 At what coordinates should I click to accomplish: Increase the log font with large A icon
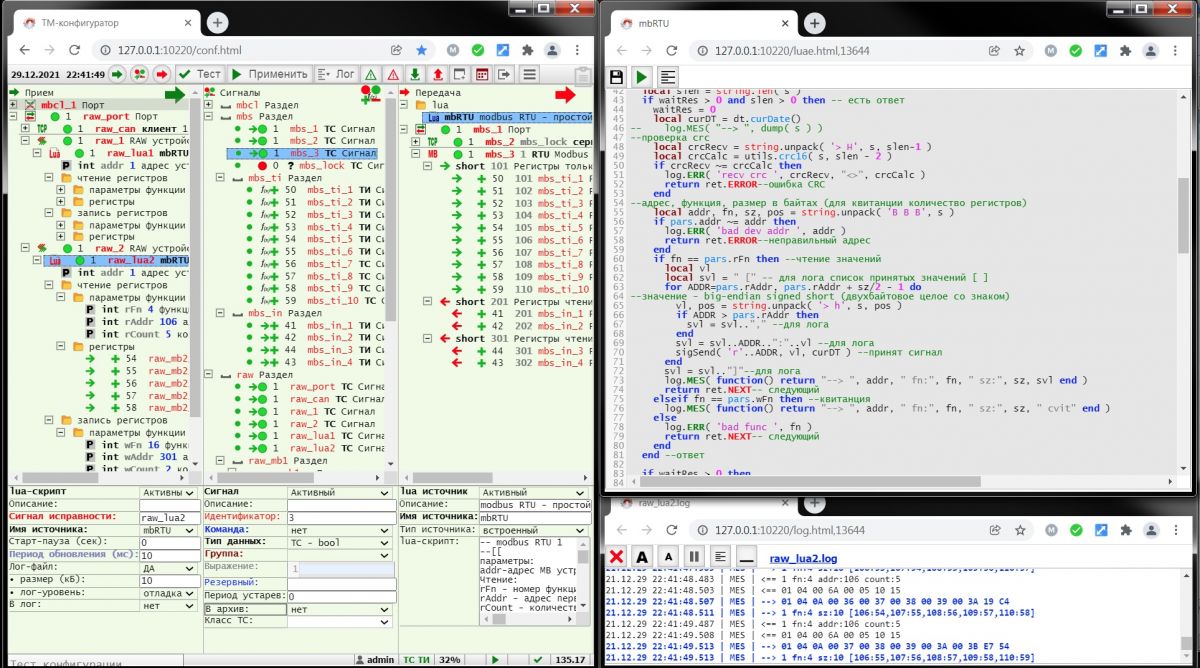tap(642, 556)
